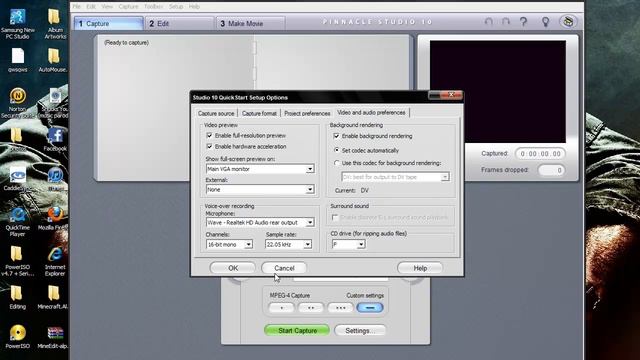Open the Sample rate 22.05 kHz dropdown
640x360 pixels.
(x=288, y=244)
